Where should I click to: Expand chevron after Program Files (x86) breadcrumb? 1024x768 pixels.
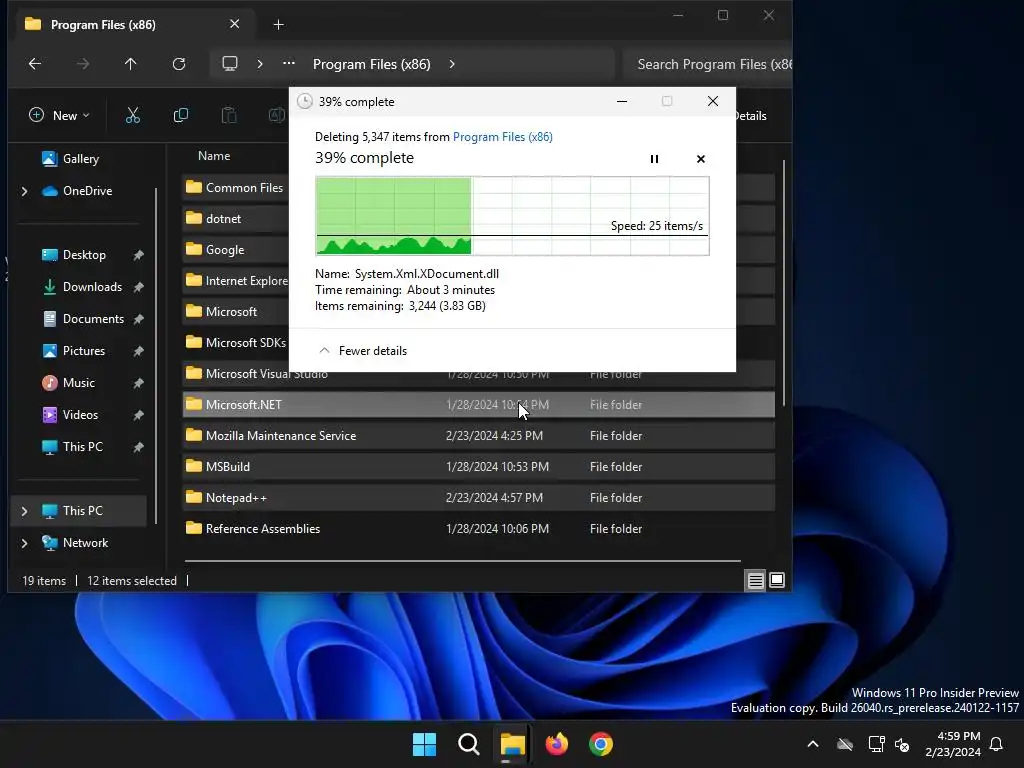pyautogui.click(x=452, y=64)
